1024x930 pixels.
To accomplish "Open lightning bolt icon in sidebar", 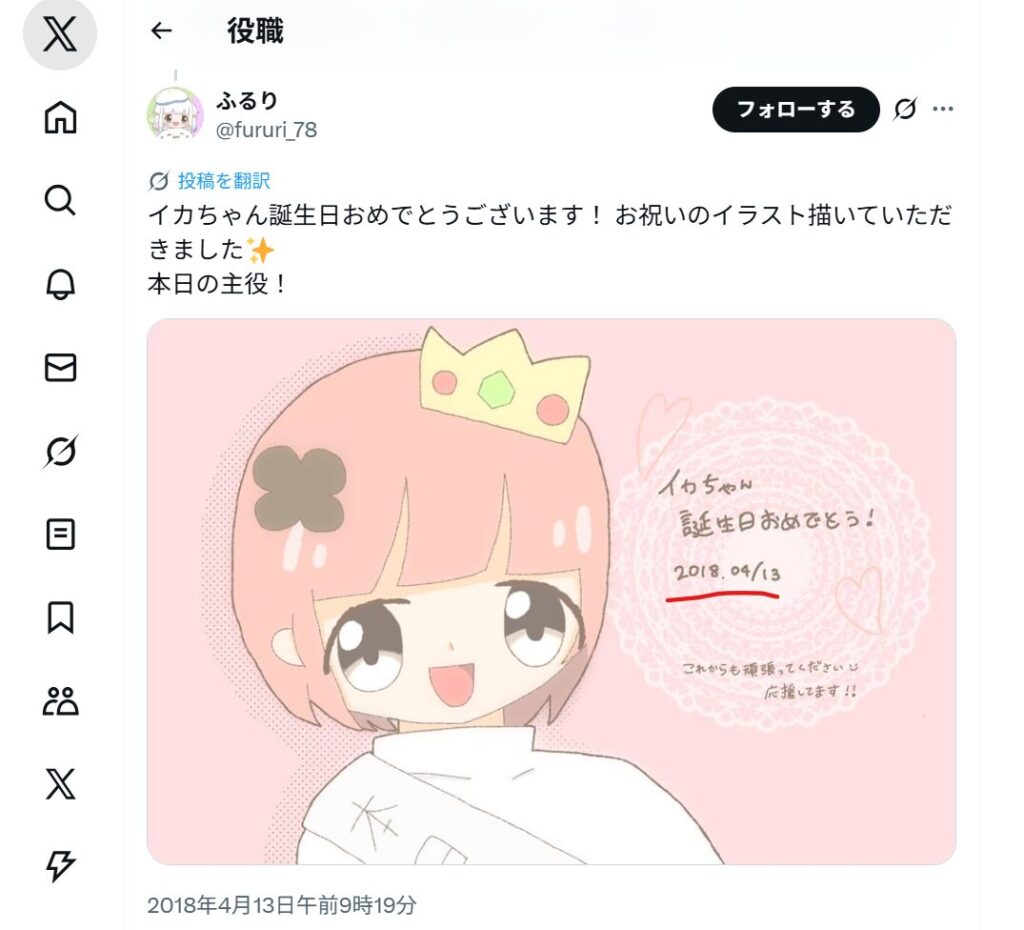I will 60,867.
